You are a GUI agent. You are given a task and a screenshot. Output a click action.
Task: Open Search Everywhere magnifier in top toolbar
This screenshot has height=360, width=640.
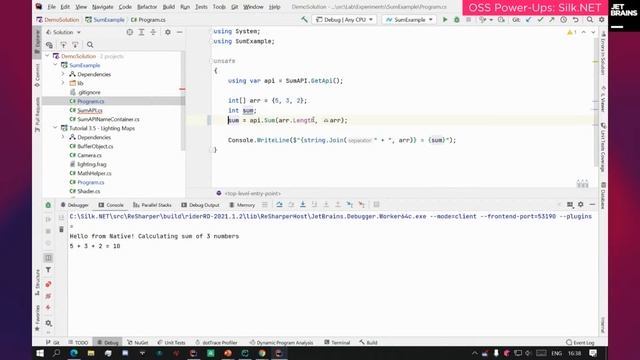[x=590, y=20]
